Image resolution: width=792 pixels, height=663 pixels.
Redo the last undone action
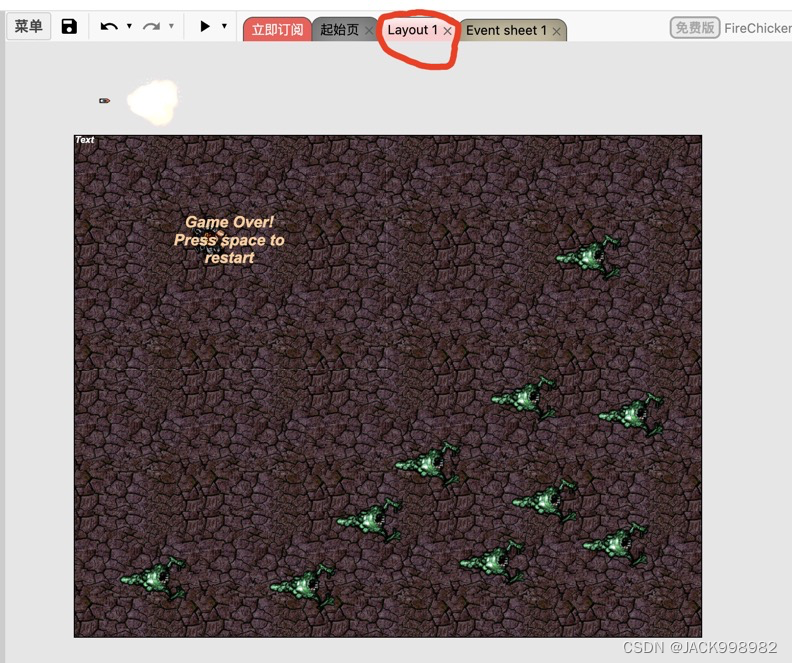pos(151,26)
